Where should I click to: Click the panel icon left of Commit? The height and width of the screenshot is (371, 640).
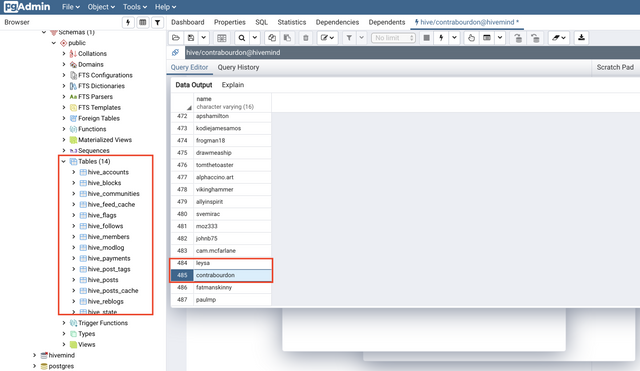(487, 38)
